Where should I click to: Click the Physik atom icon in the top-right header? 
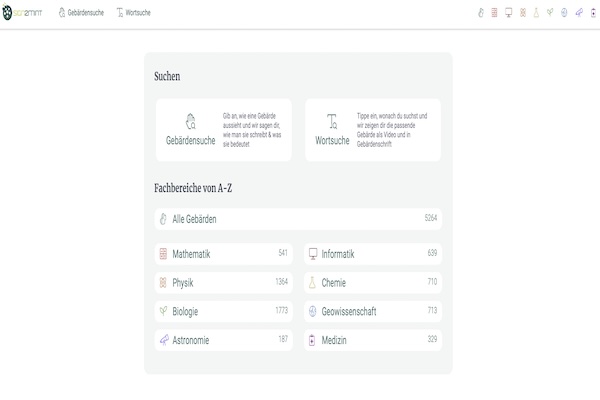pos(522,13)
